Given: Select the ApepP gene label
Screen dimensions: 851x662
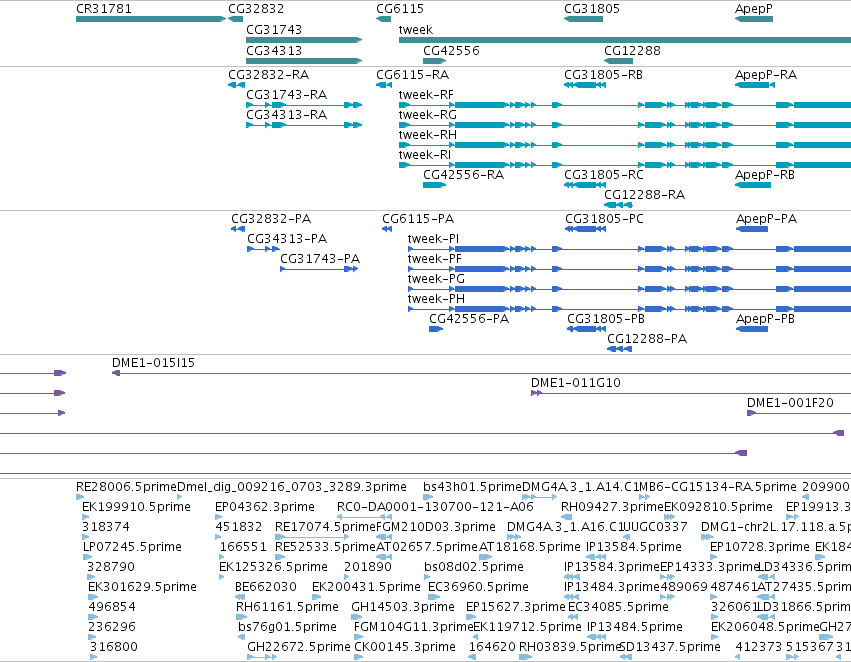Looking at the screenshot, I should [x=753, y=9].
